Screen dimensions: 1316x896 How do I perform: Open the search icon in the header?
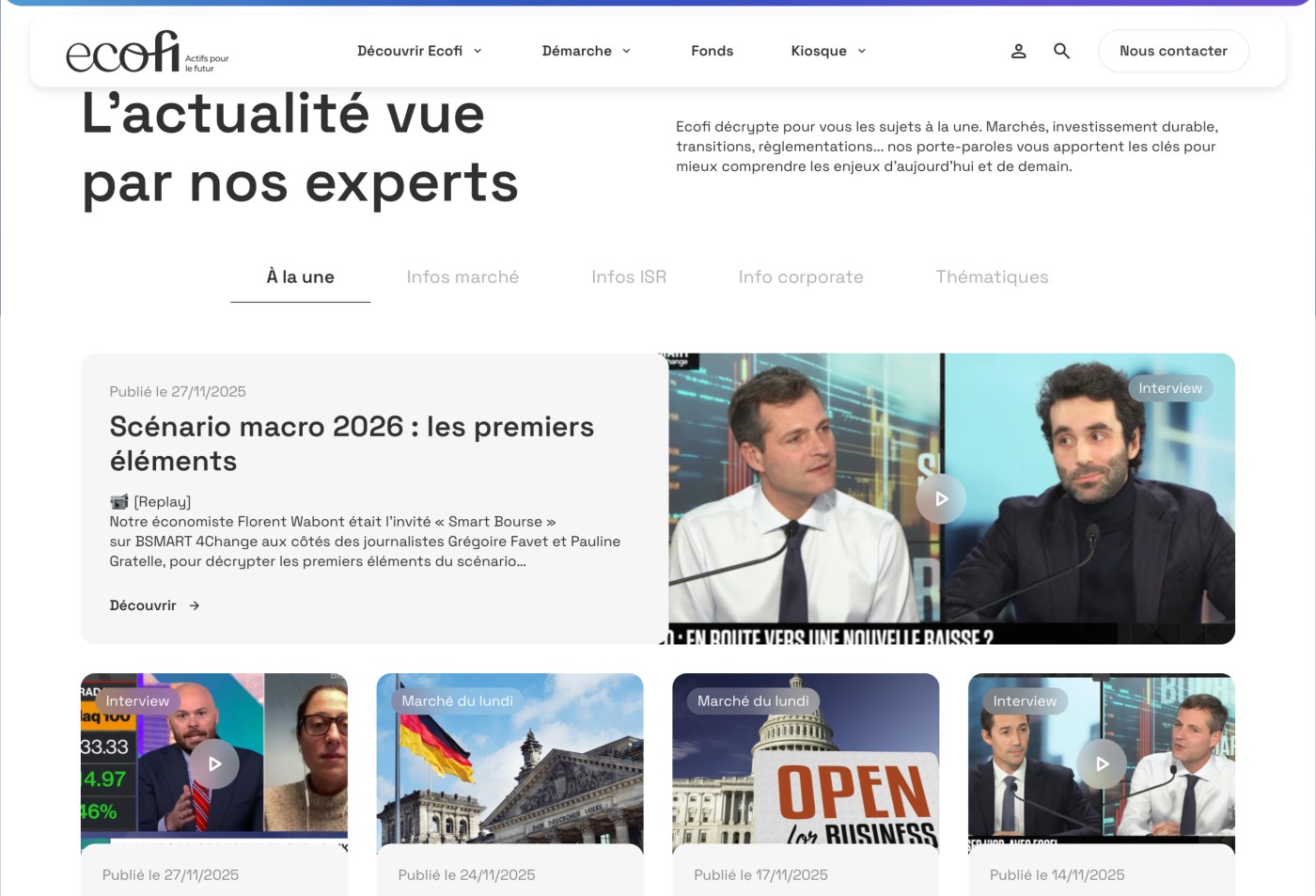[x=1061, y=51]
